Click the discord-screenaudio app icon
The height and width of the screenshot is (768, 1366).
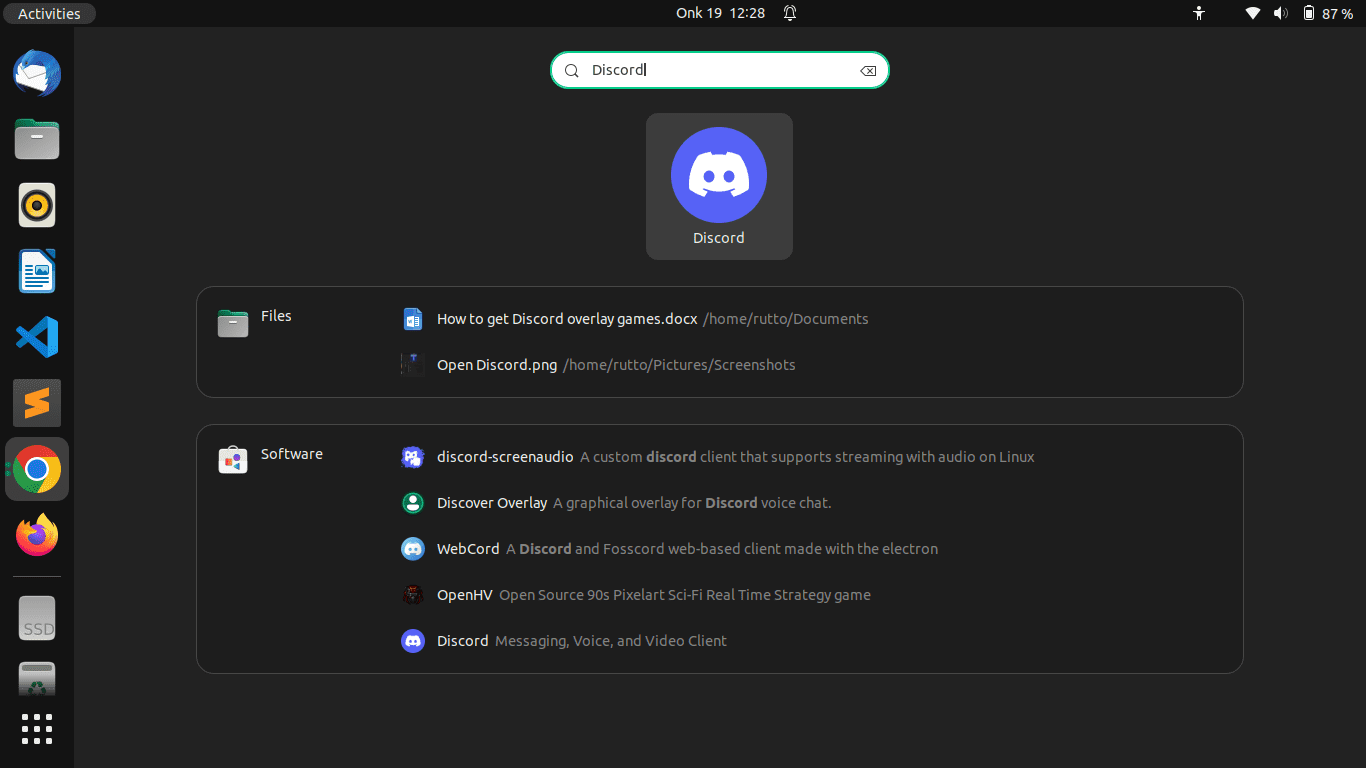[x=413, y=457]
